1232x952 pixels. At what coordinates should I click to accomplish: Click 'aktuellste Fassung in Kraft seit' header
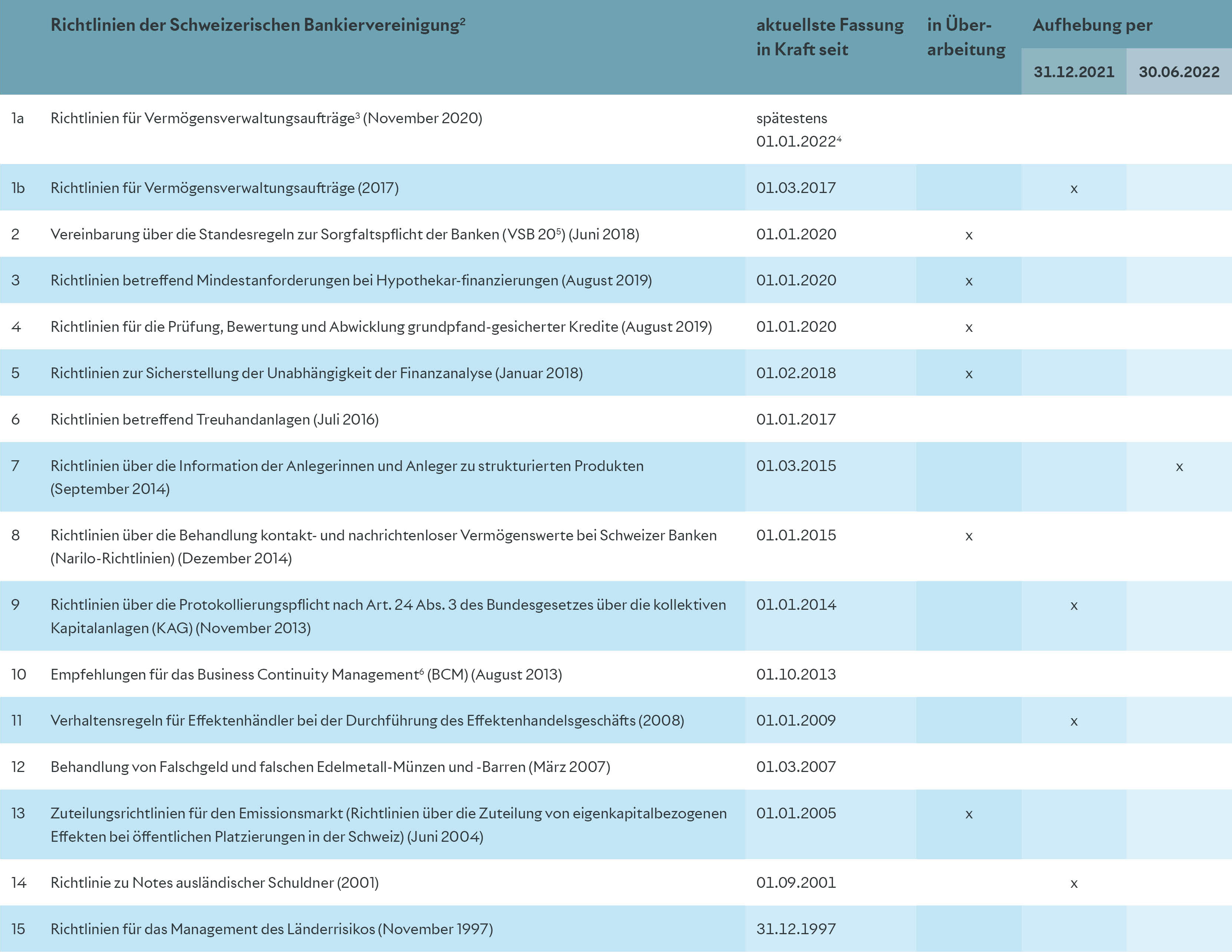(829, 37)
